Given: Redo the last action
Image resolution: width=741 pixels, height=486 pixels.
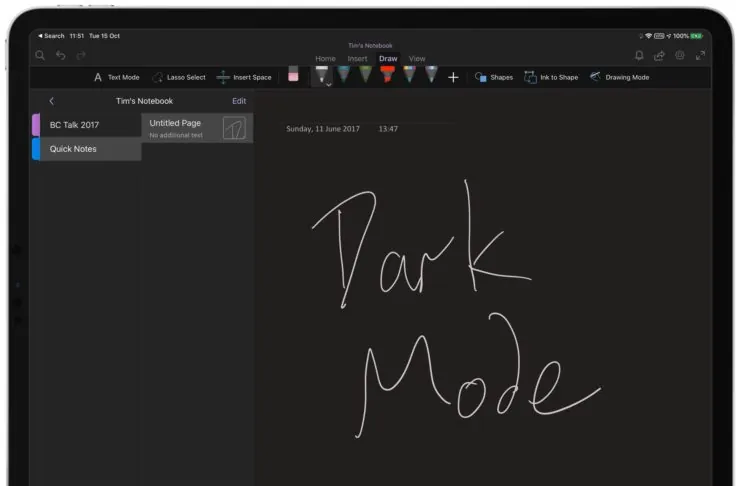Looking at the screenshot, I should (81, 55).
